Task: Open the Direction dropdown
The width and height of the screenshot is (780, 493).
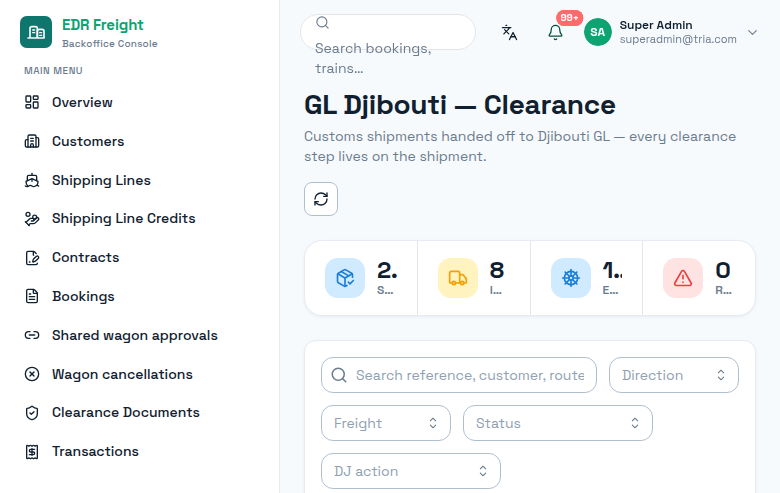Action: pyautogui.click(x=674, y=375)
